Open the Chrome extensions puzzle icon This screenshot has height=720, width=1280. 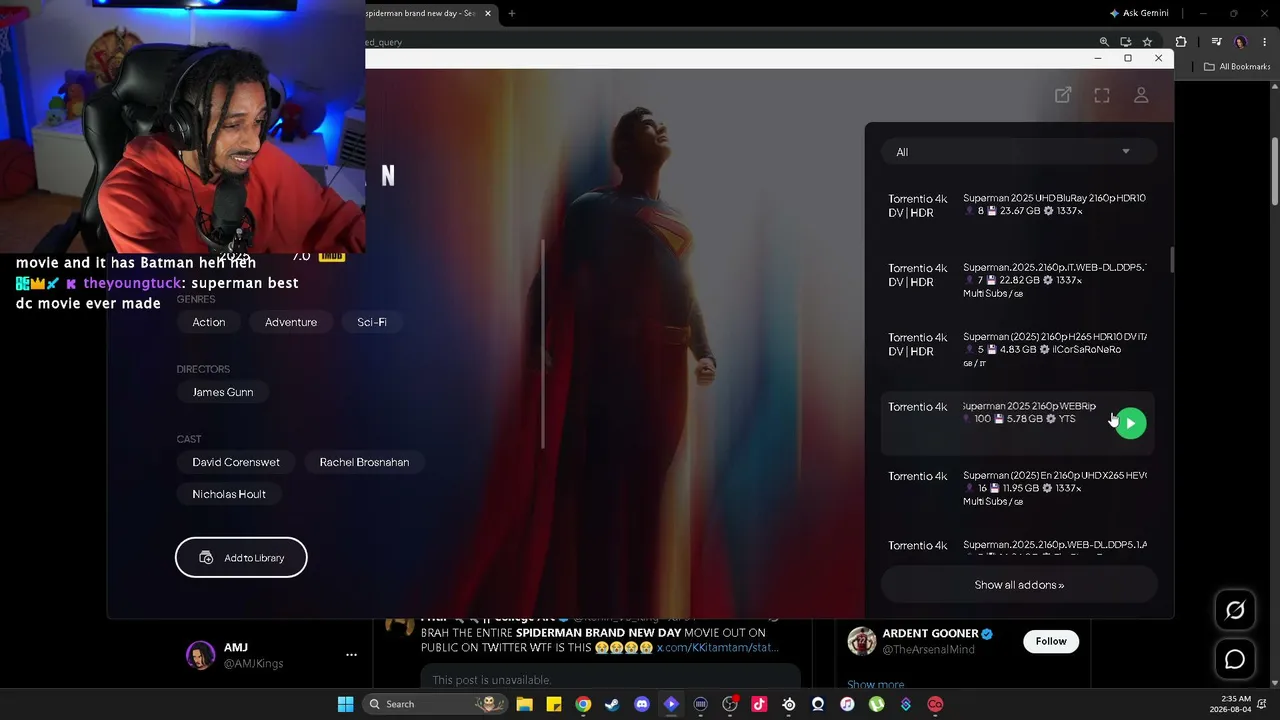1181,42
